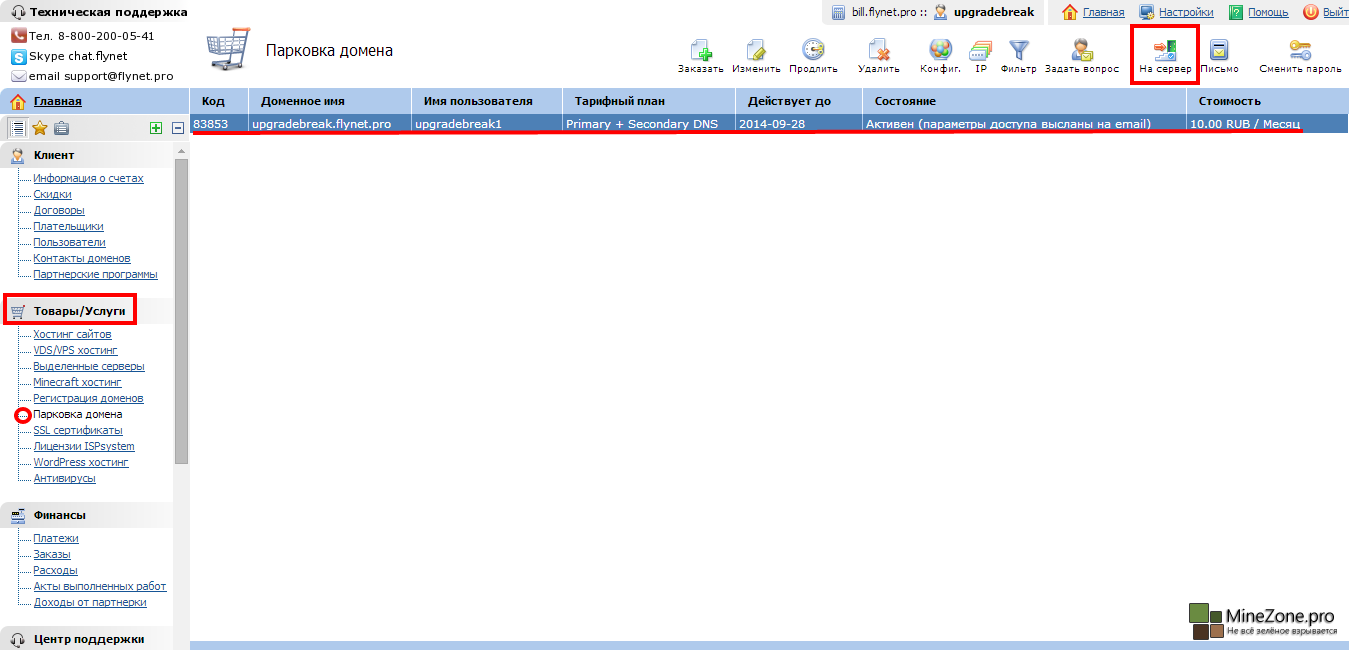Open Платежи link under Финансы
This screenshot has height=650, width=1349.
pyautogui.click(x=56, y=538)
